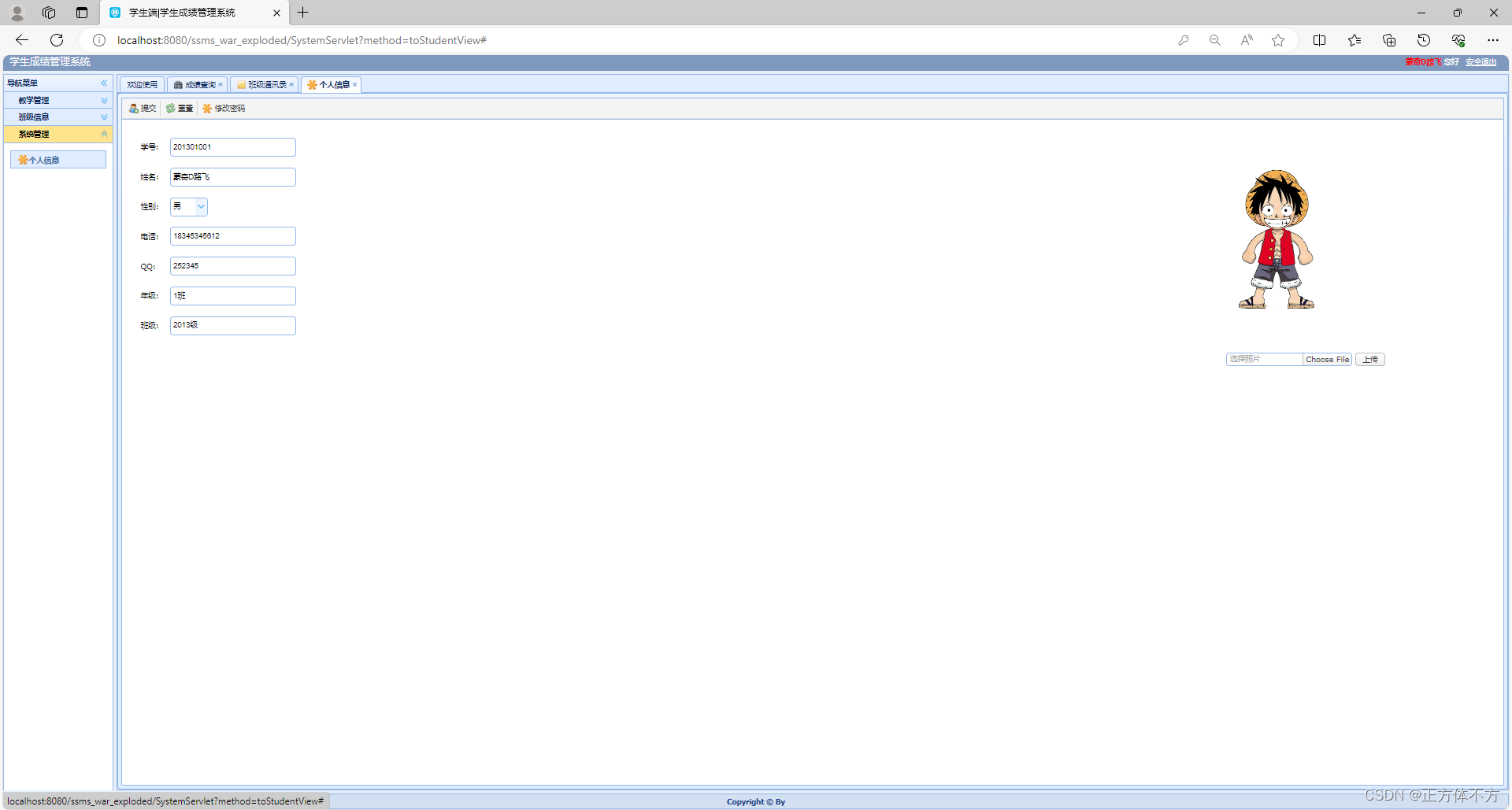The image size is (1512, 810).
Task: Click the 提交 submit button in toolbar
Action: 143,109
